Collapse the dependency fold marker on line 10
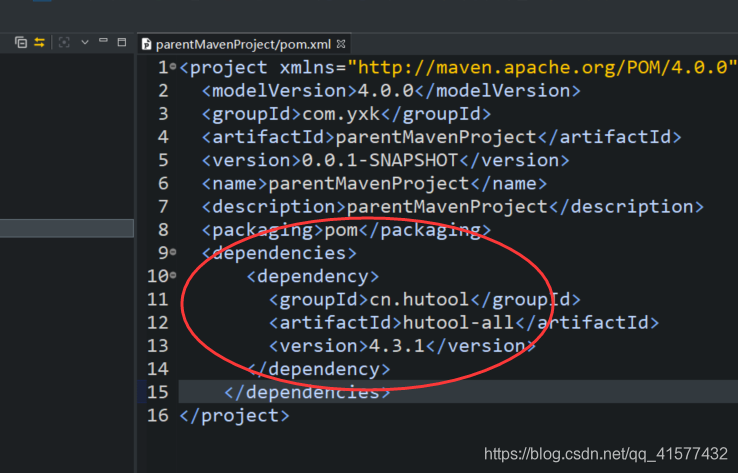 tap(173, 275)
